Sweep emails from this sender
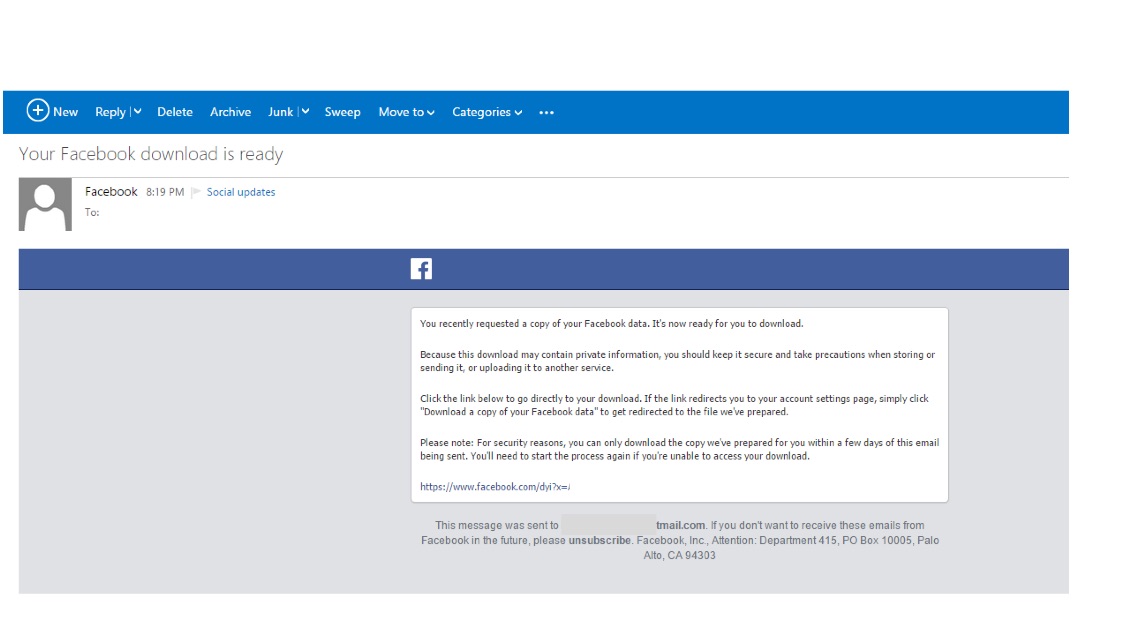This screenshot has width=1136, height=640. pyautogui.click(x=343, y=112)
